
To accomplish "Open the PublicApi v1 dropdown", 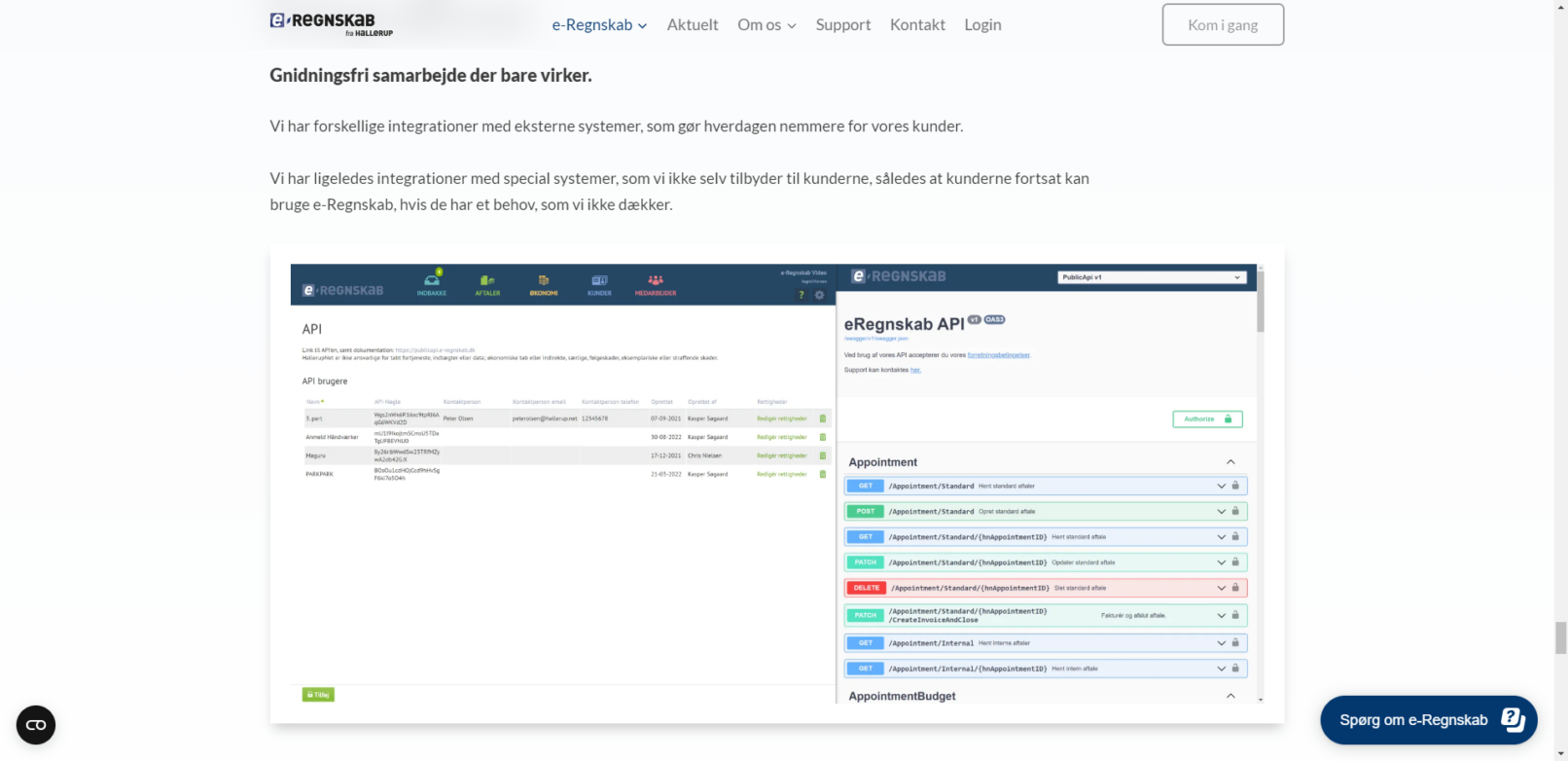I will pyautogui.click(x=1152, y=277).
